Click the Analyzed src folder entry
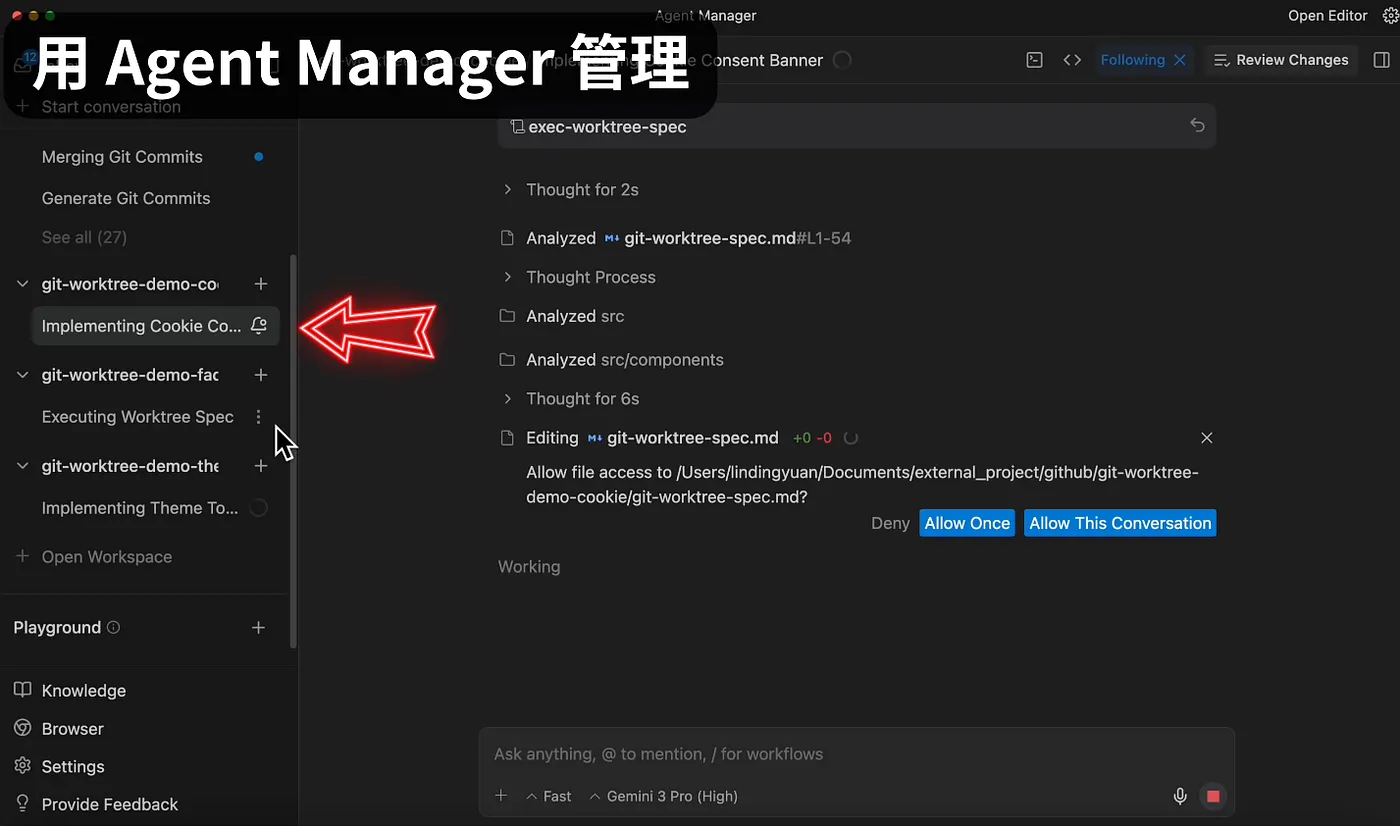 pos(562,316)
